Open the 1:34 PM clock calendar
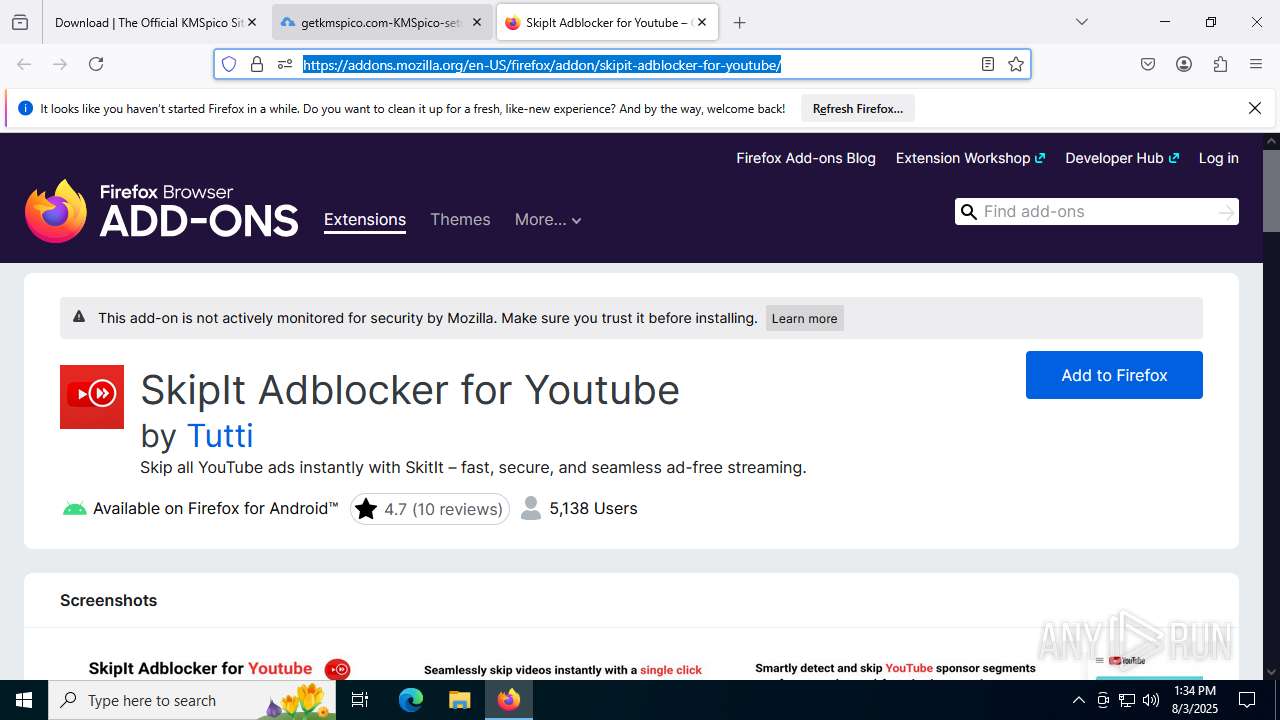This screenshot has width=1280, height=720. click(x=1194, y=700)
